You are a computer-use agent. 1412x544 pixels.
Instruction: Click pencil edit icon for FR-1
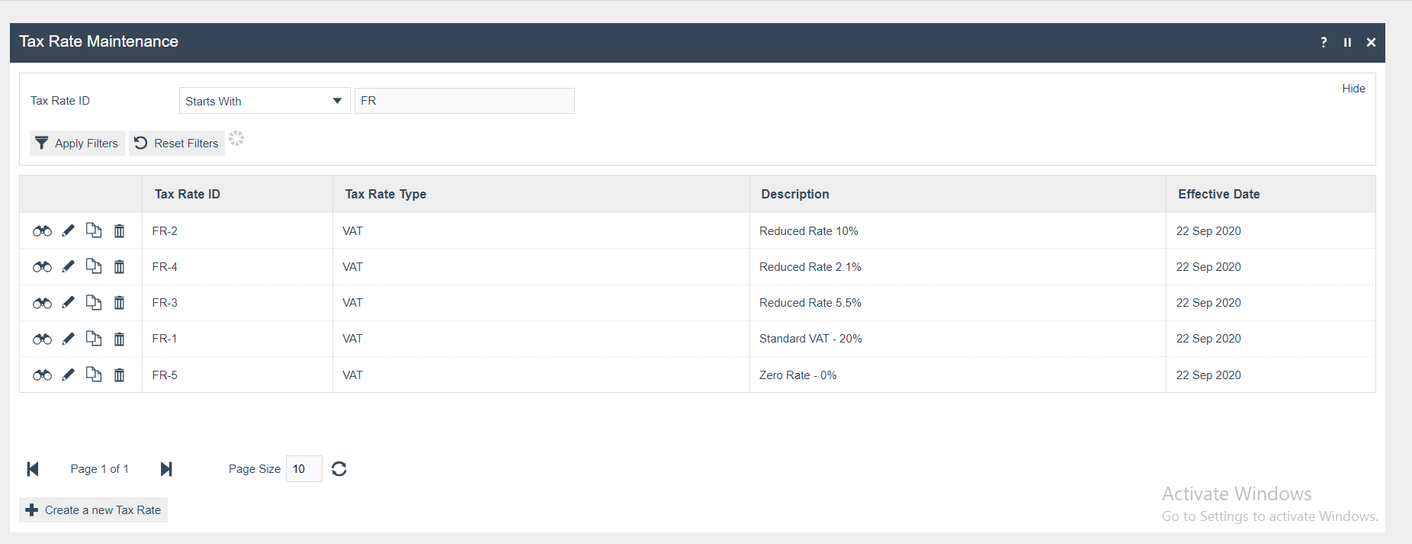coord(68,339)
